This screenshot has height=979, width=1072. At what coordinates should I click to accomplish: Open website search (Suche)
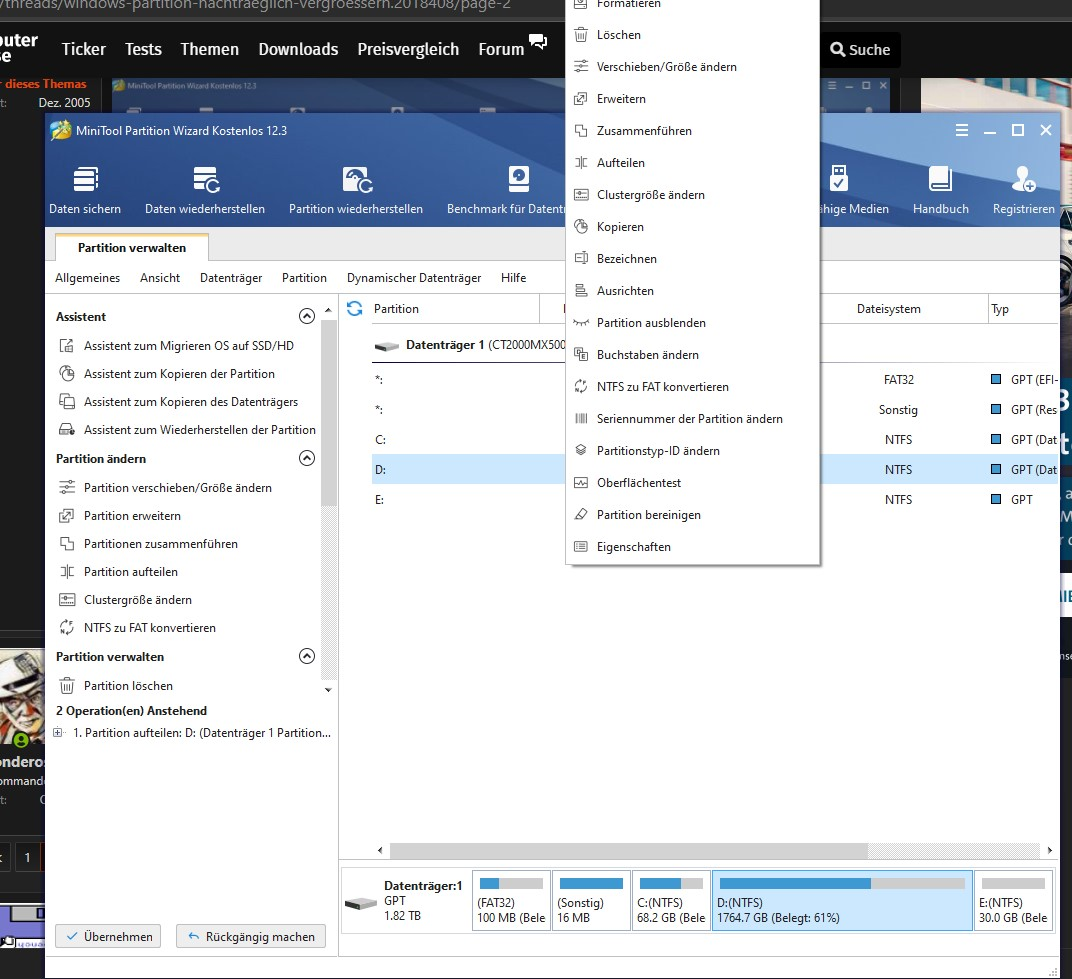coord(860,49)
